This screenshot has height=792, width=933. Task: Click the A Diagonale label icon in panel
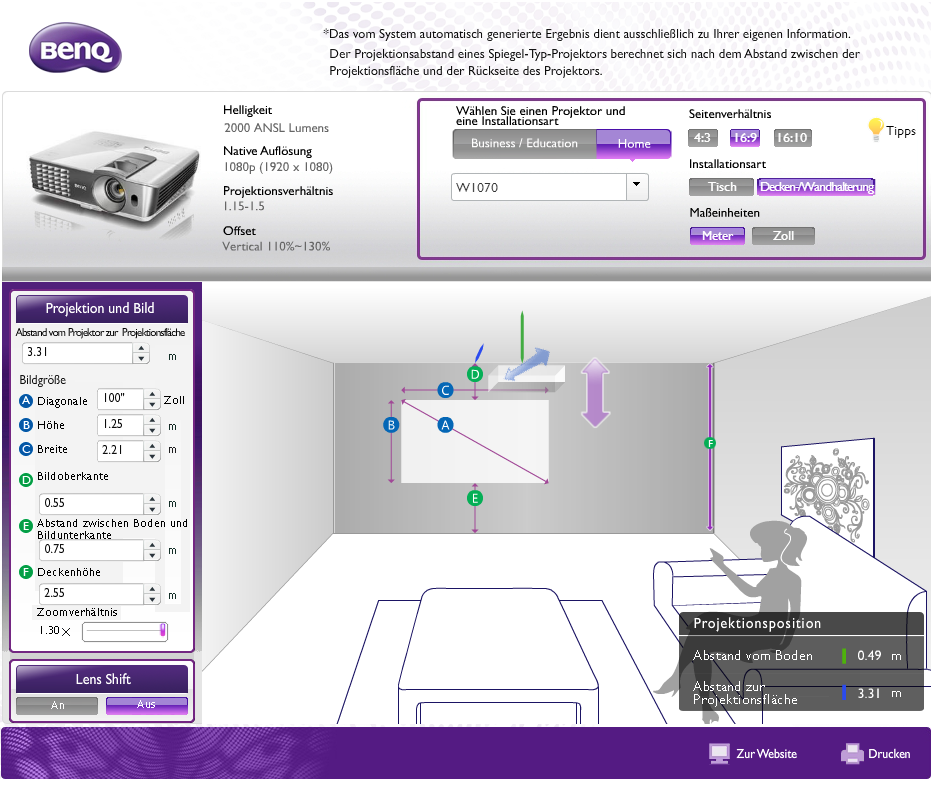[26, 401]
